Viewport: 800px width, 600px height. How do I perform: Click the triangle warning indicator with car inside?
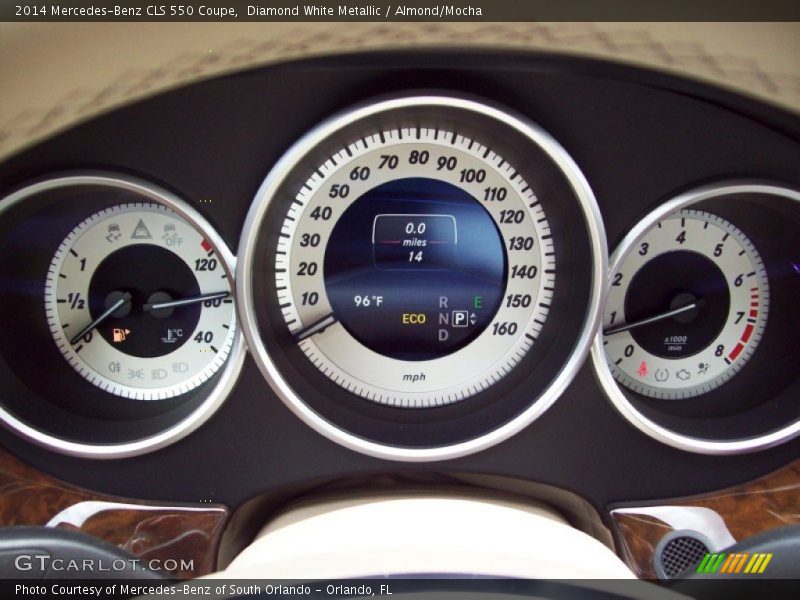(x=141, y=229)
